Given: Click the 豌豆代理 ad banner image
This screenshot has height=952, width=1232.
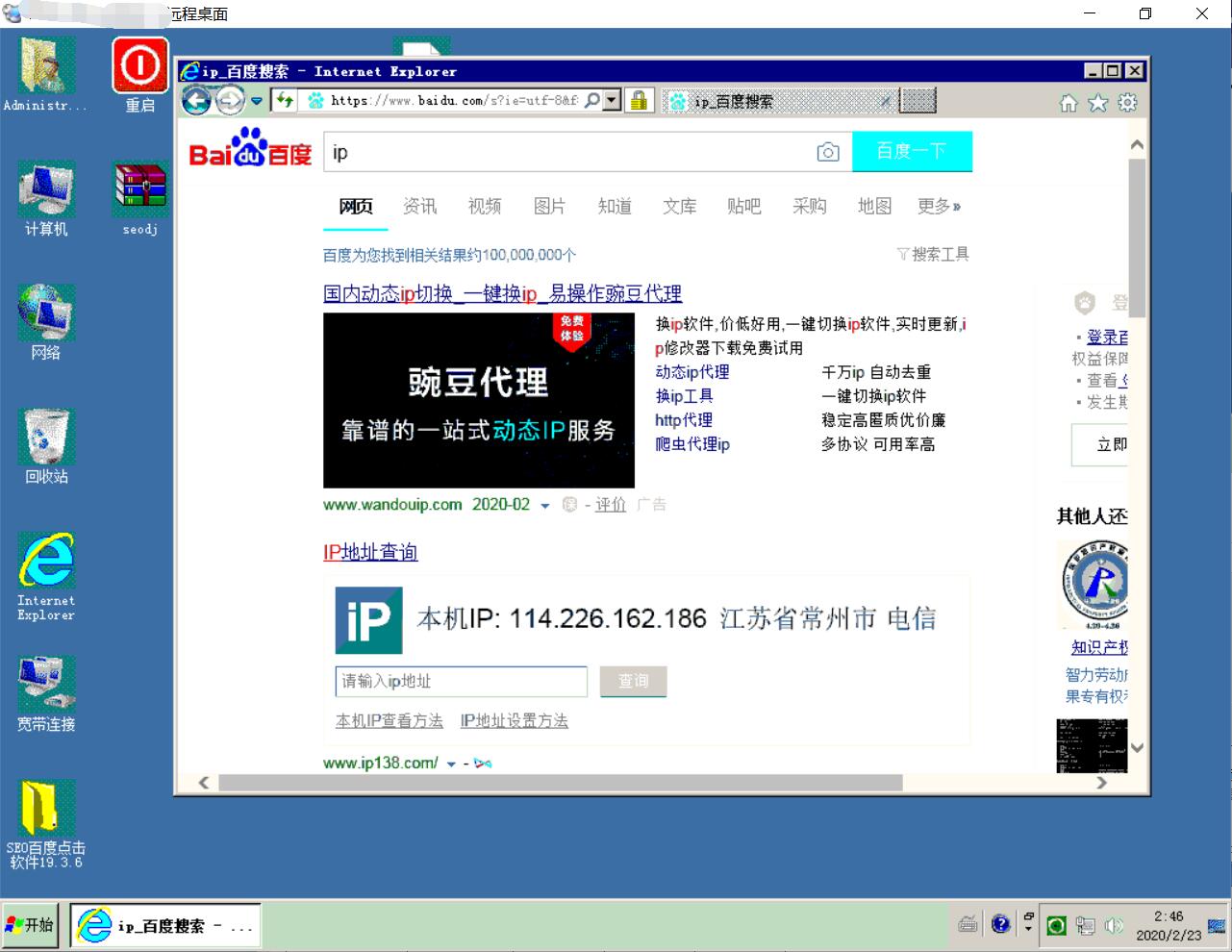Looking at the screenshot, I should 479,400.
